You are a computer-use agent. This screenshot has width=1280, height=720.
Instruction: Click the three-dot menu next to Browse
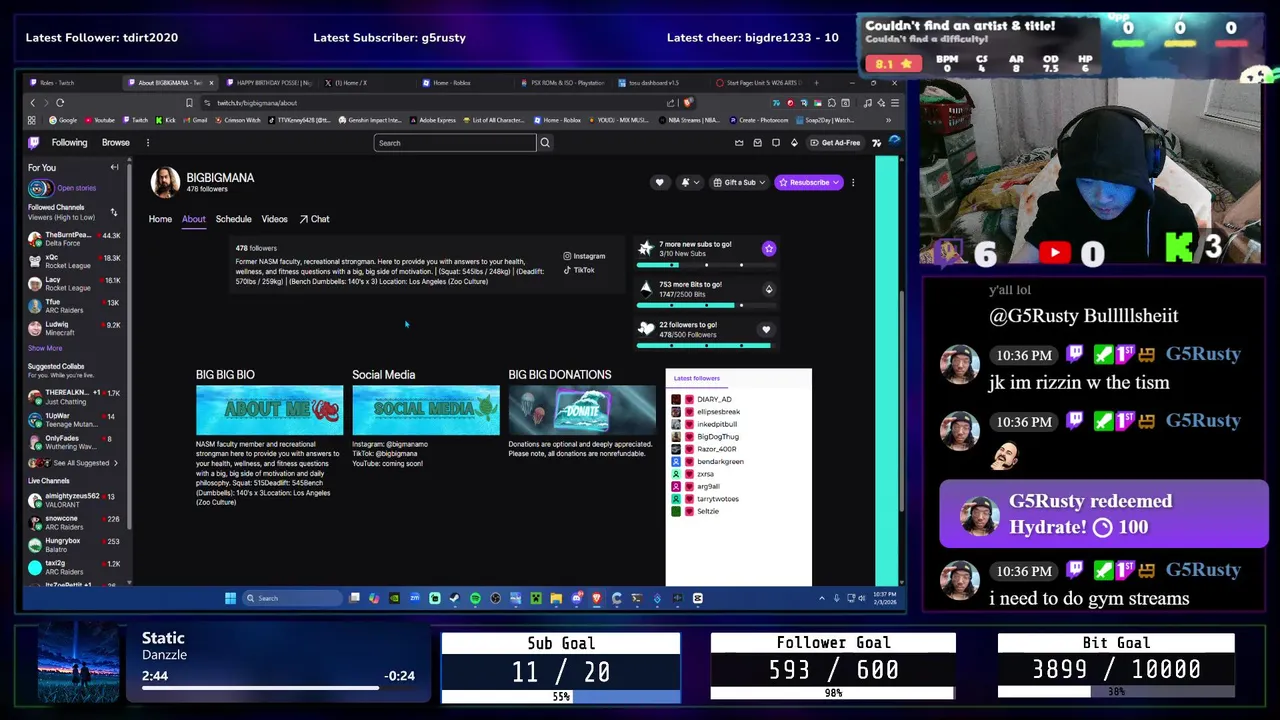148,143
